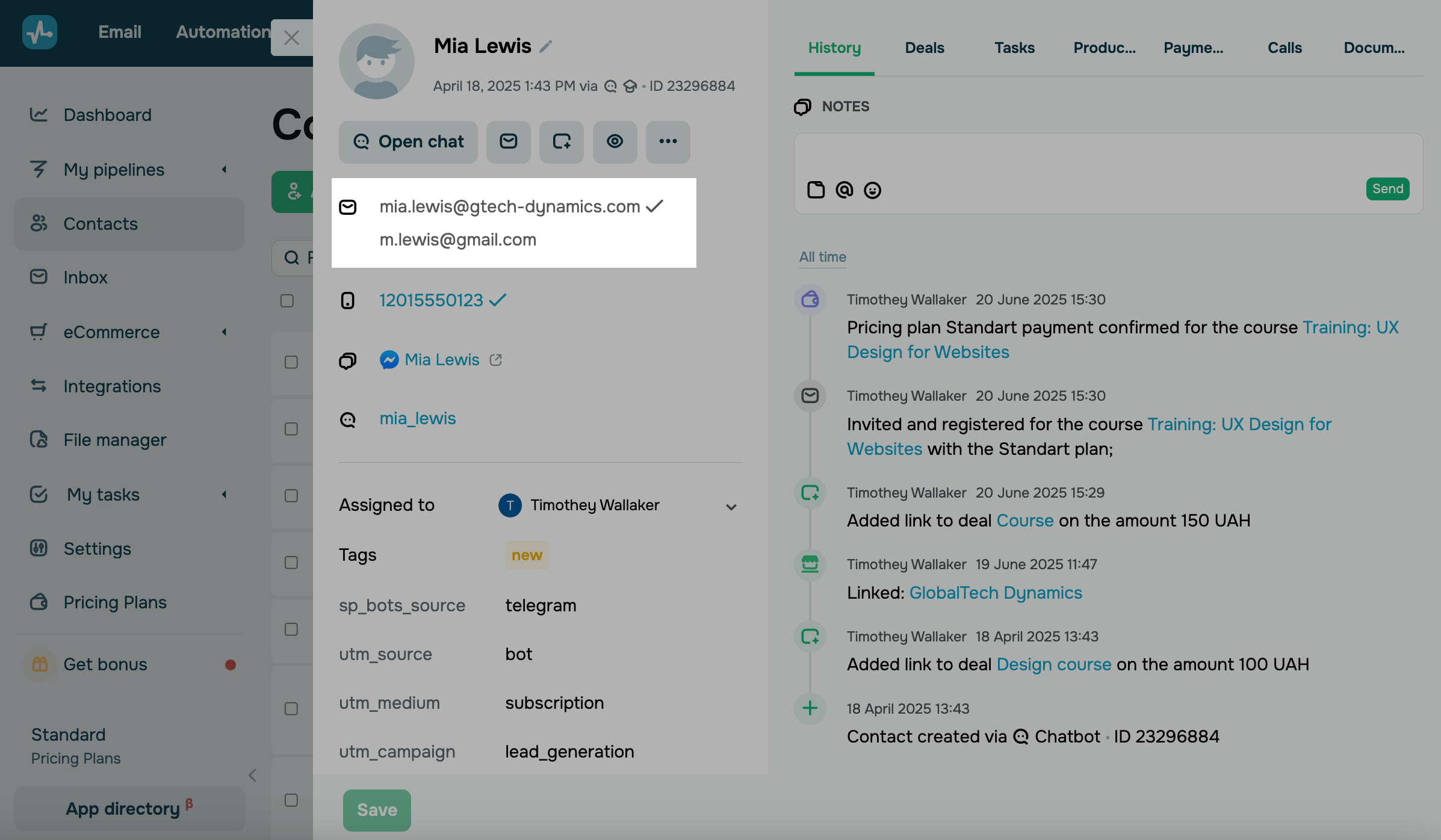Open the All time period filter
The height and width of the screenshot is (840, 1441).
[822, 257]
